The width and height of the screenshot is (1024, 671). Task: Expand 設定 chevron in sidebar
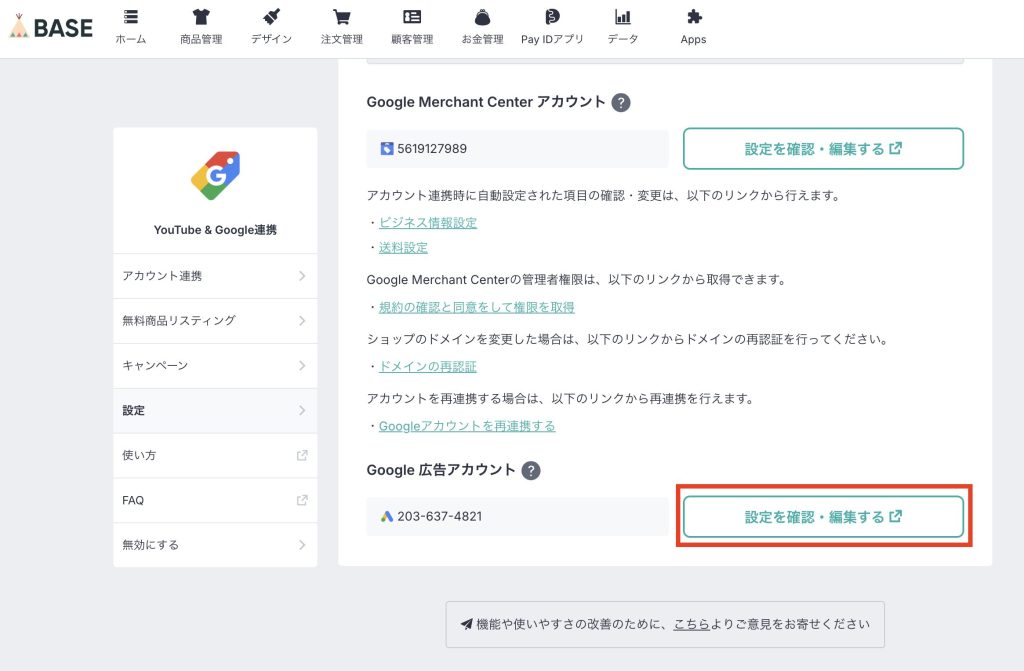click(x=302, y=411)
